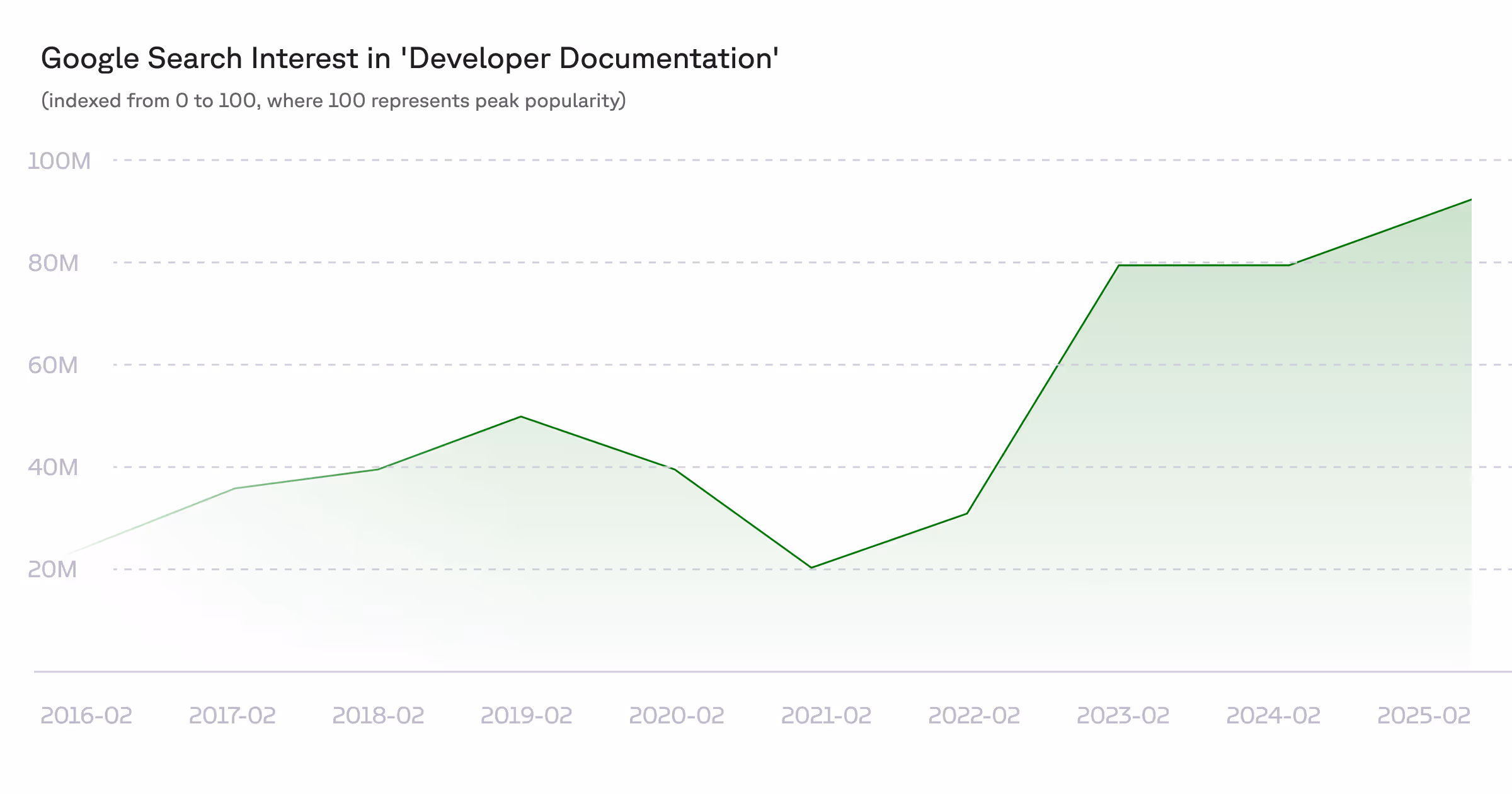
Task: Click the chart title 'Google Search Interest in Developer Documentation'
Action: (x=410, y=59)
